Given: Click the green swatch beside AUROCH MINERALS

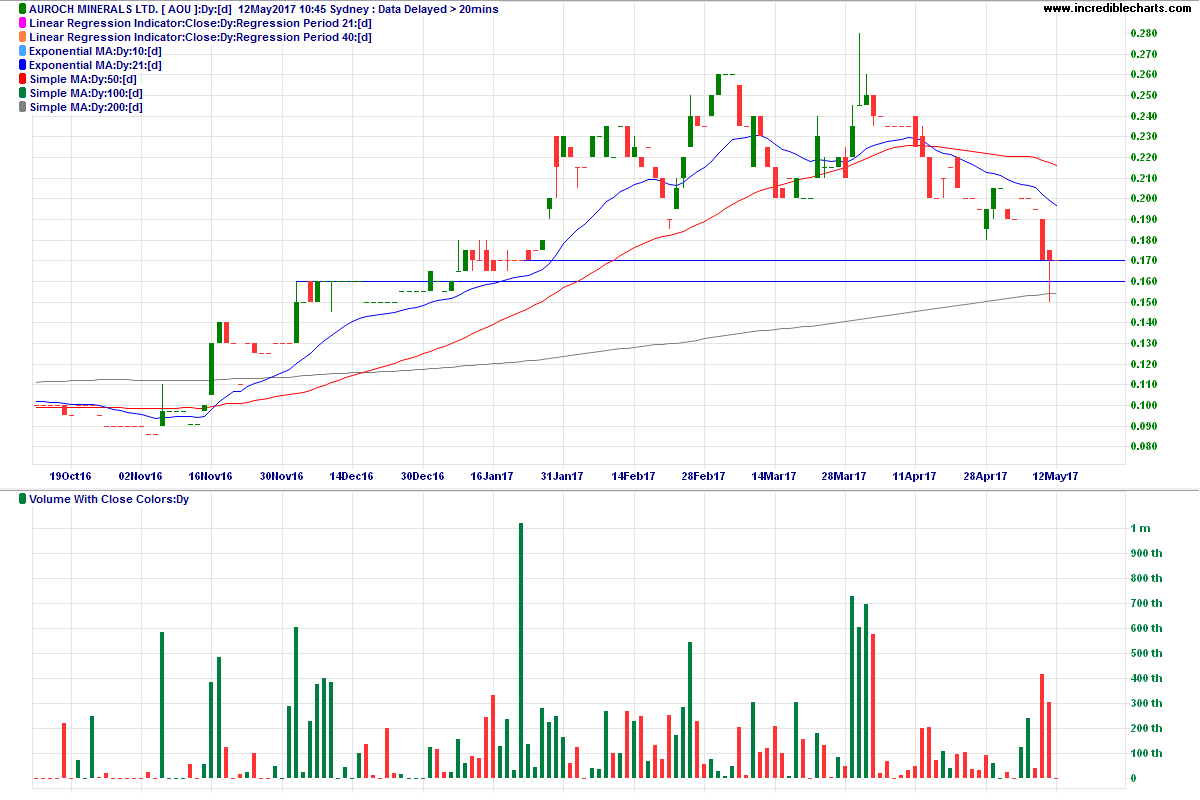Looking at the screenshot, I should coord(23,9).
